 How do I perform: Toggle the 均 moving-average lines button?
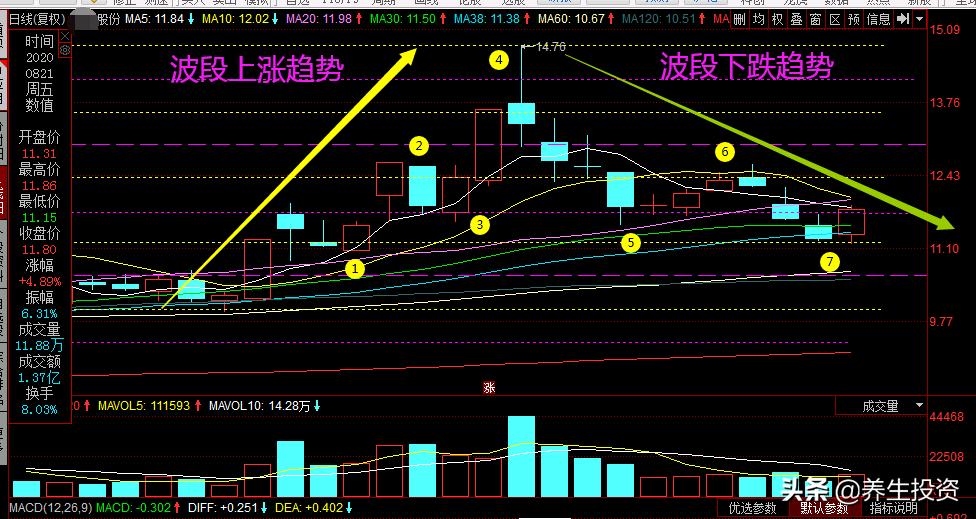coord(758,19)
